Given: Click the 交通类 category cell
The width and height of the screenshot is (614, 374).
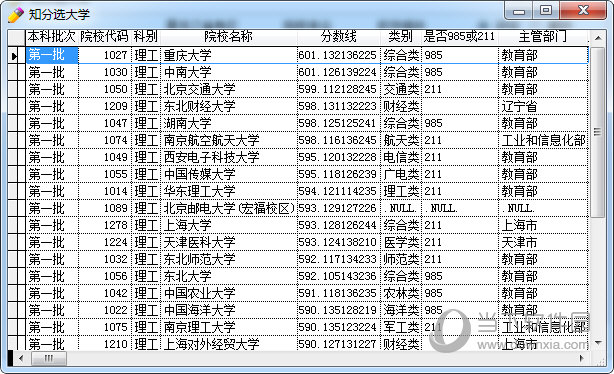Looking at the screenshot, I should [401, 89].
